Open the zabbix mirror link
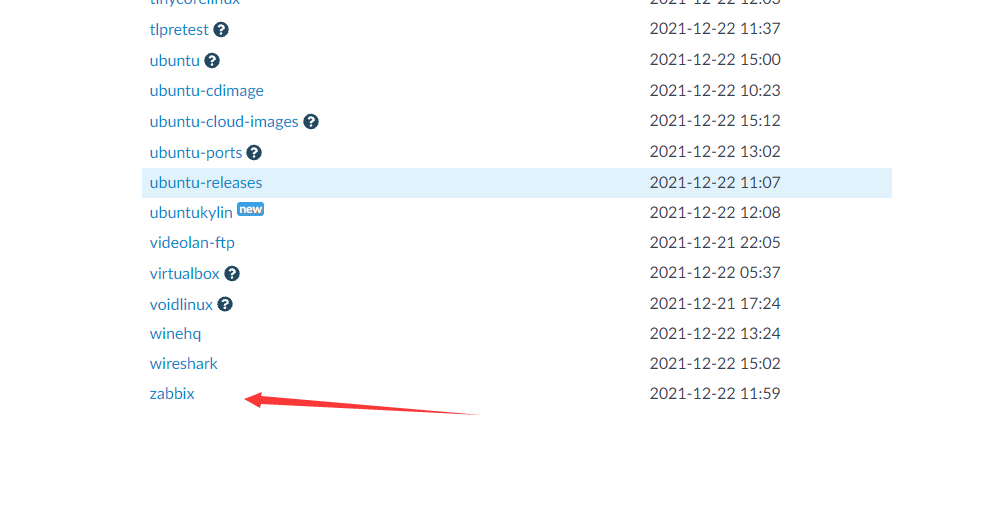Screen dimensions: 999x516 pos(172,394)
